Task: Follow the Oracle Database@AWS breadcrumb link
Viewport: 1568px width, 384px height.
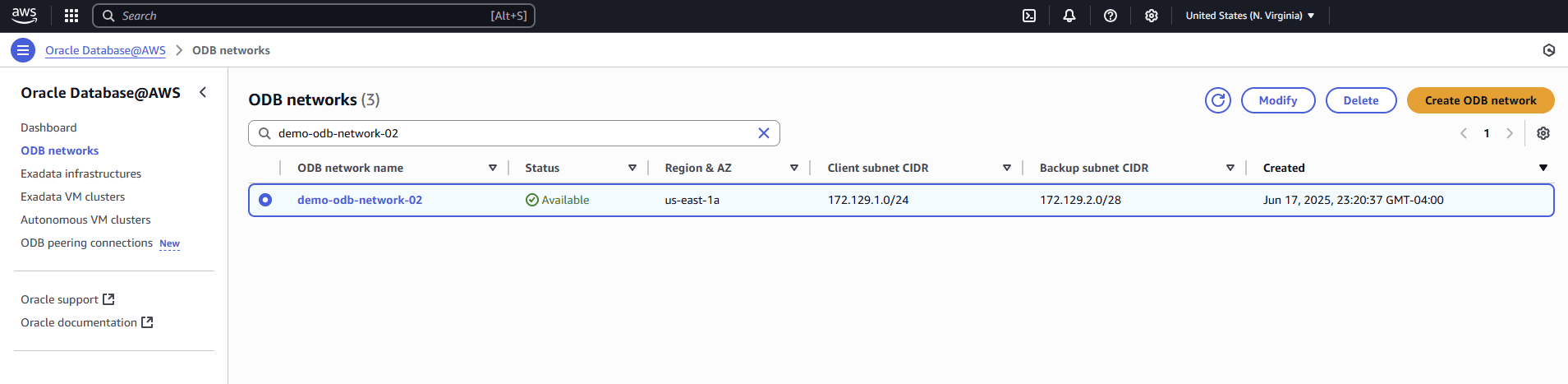Action: coord(105,50)
